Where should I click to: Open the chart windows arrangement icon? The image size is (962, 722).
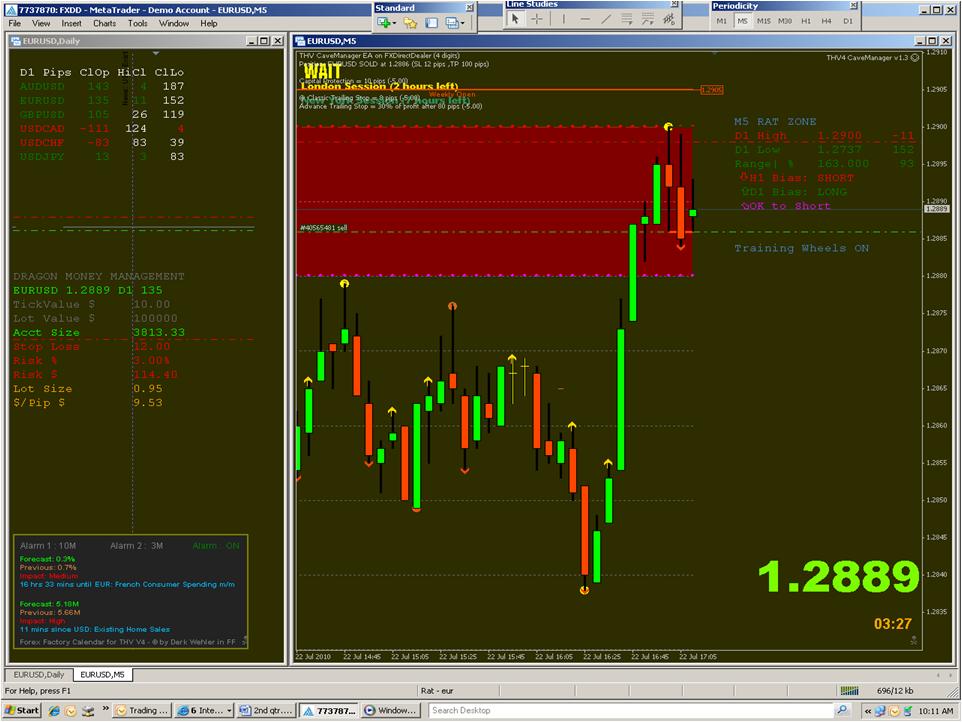(452, 23)
